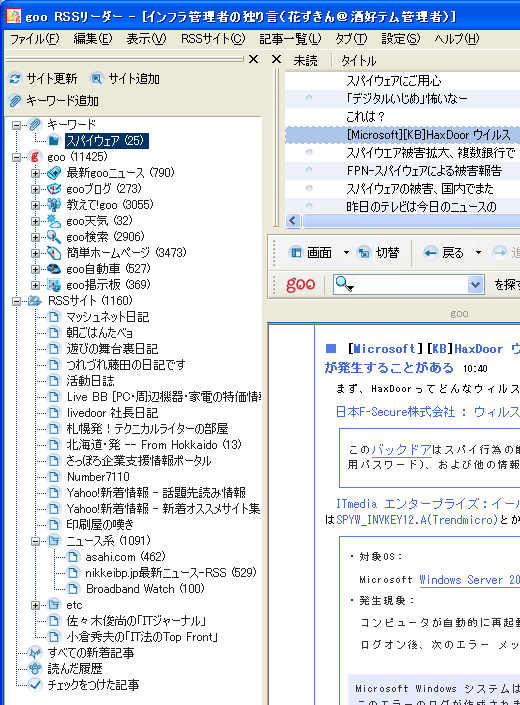The height and width of the screenshot is (705, 520).
Task: Click the RSSサイト (1160) folder icon
Action: click(x=35, y=301)
